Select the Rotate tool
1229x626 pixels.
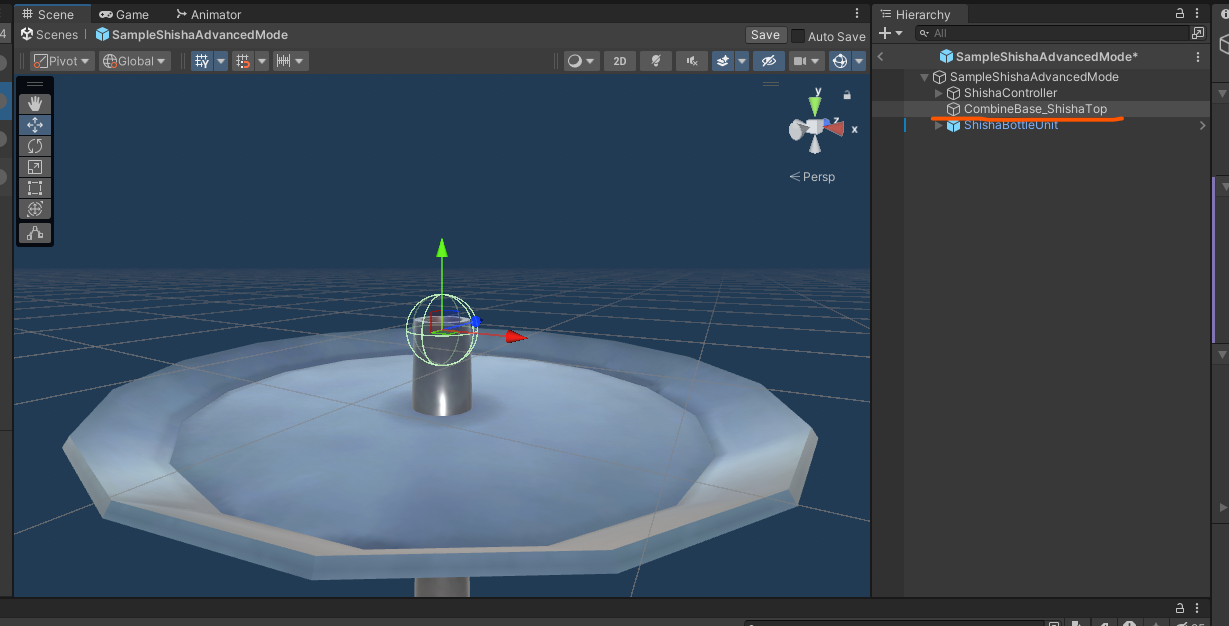35,146
